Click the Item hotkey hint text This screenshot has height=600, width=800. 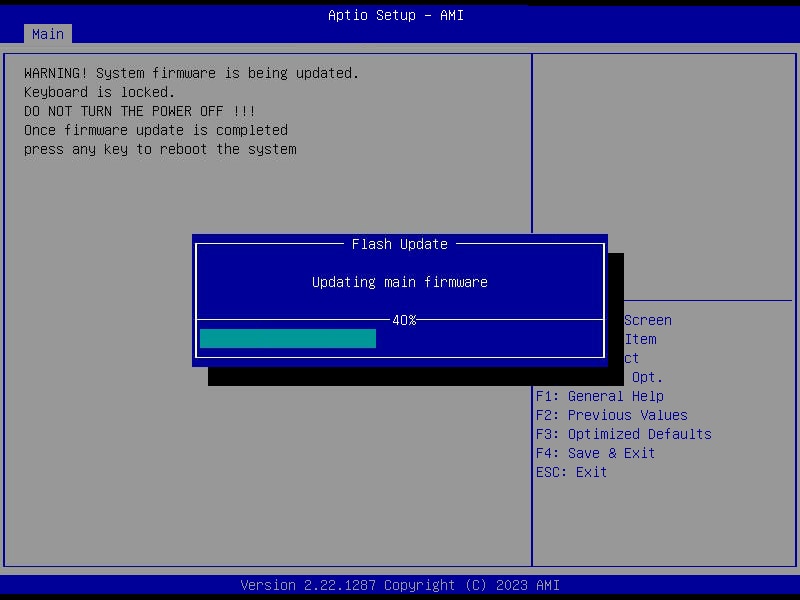(640, 339)
